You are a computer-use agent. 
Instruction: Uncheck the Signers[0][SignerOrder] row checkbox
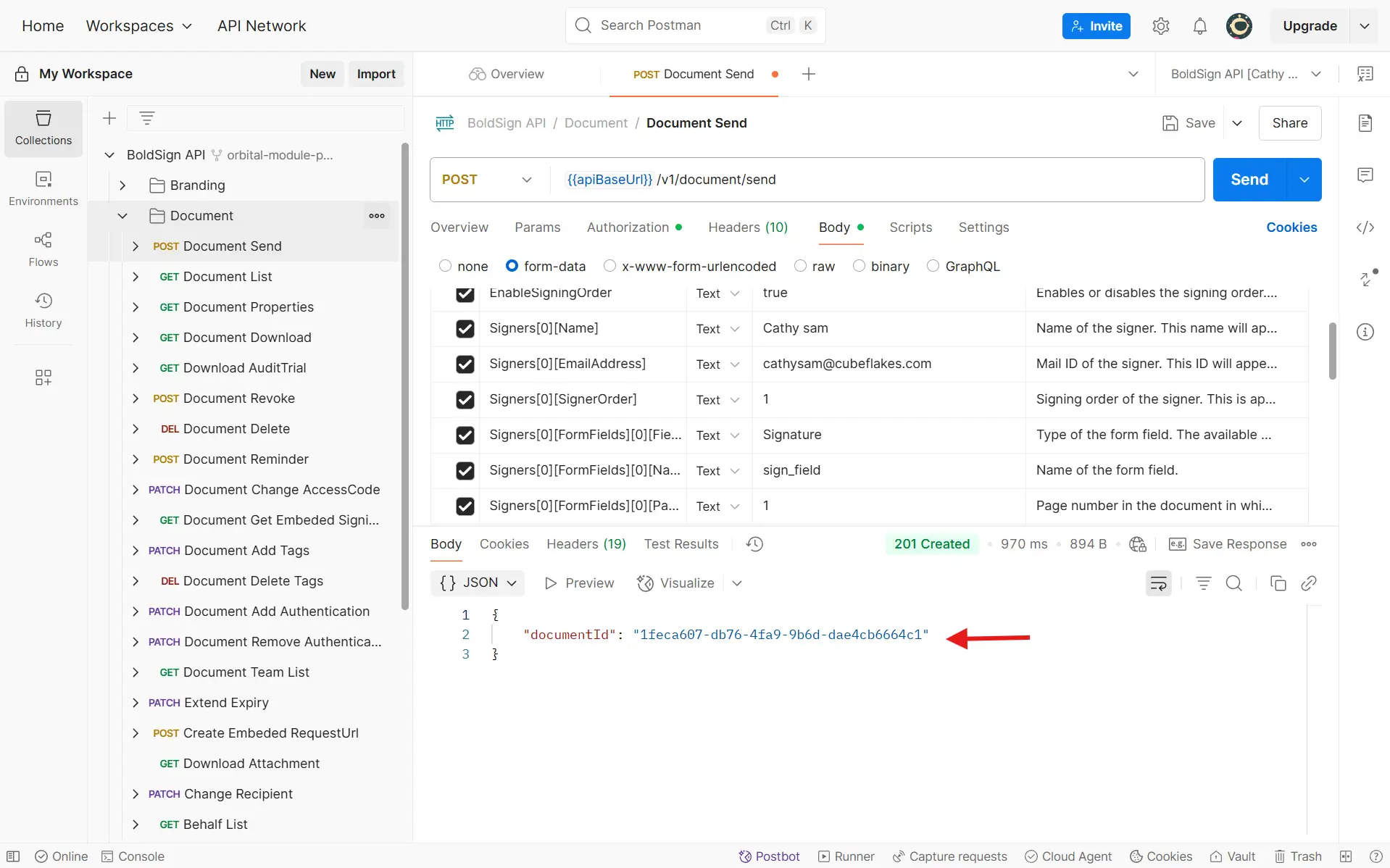(x=465, y=400)
